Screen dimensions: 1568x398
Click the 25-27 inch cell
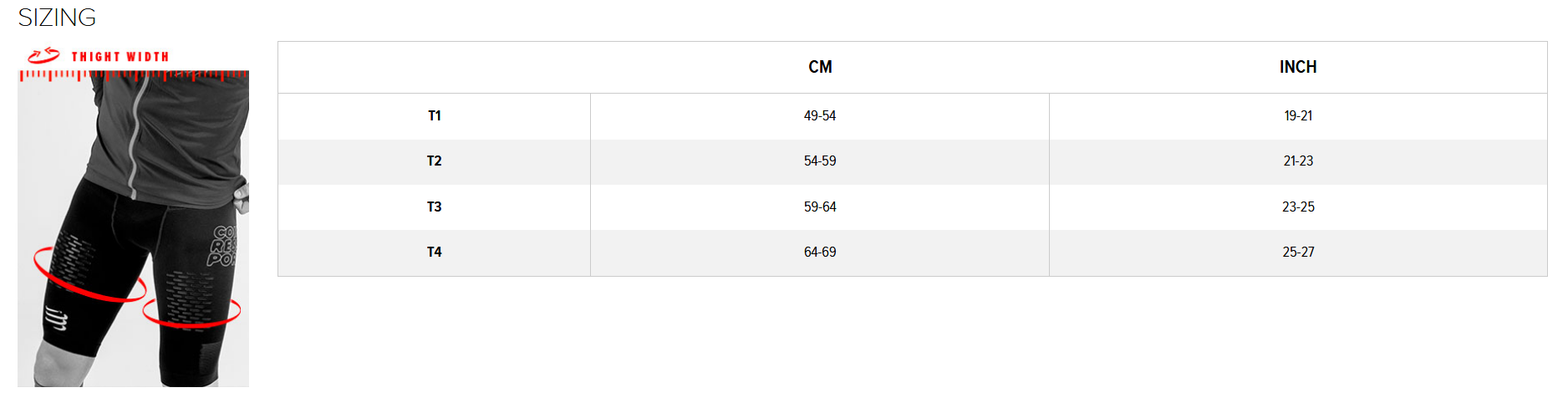point(1298,252)
